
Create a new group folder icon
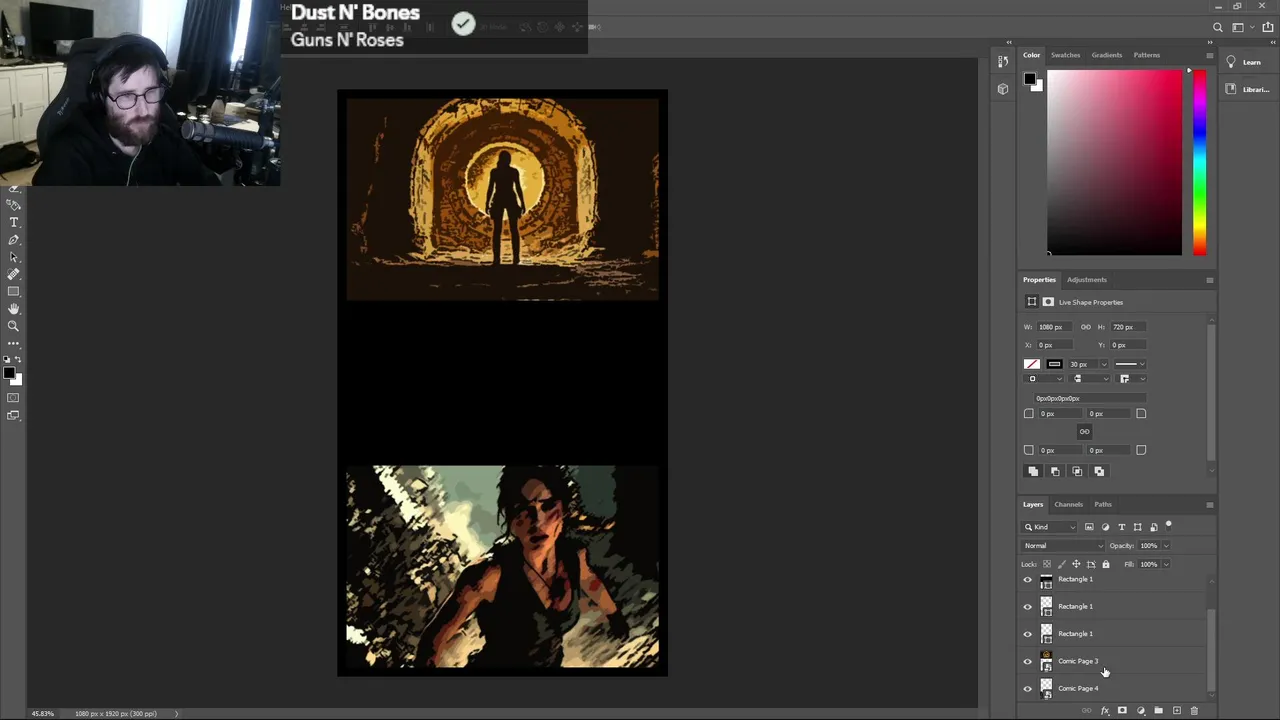[1158, 711]
